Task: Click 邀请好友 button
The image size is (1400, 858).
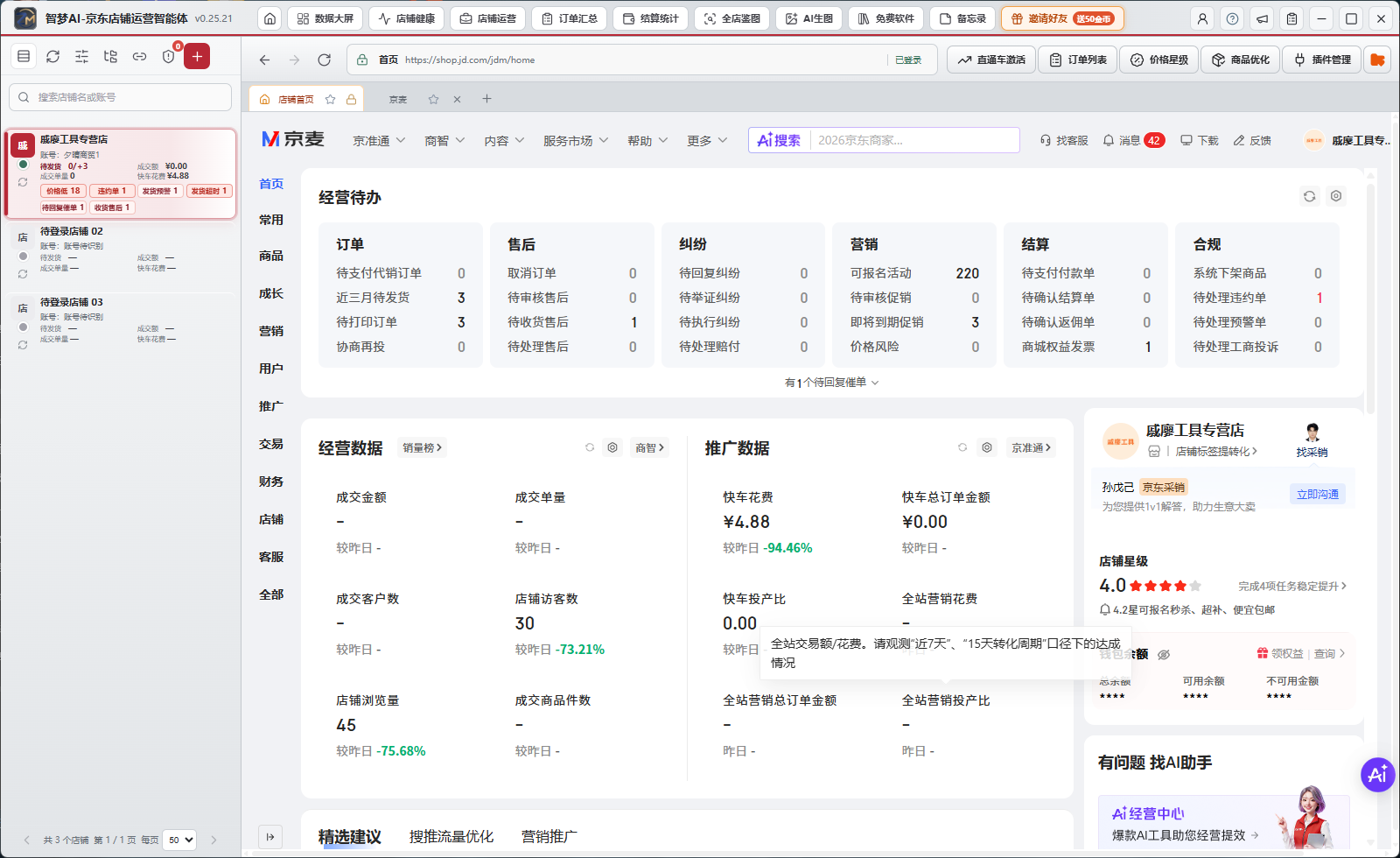Action: tap(1063, 18)
